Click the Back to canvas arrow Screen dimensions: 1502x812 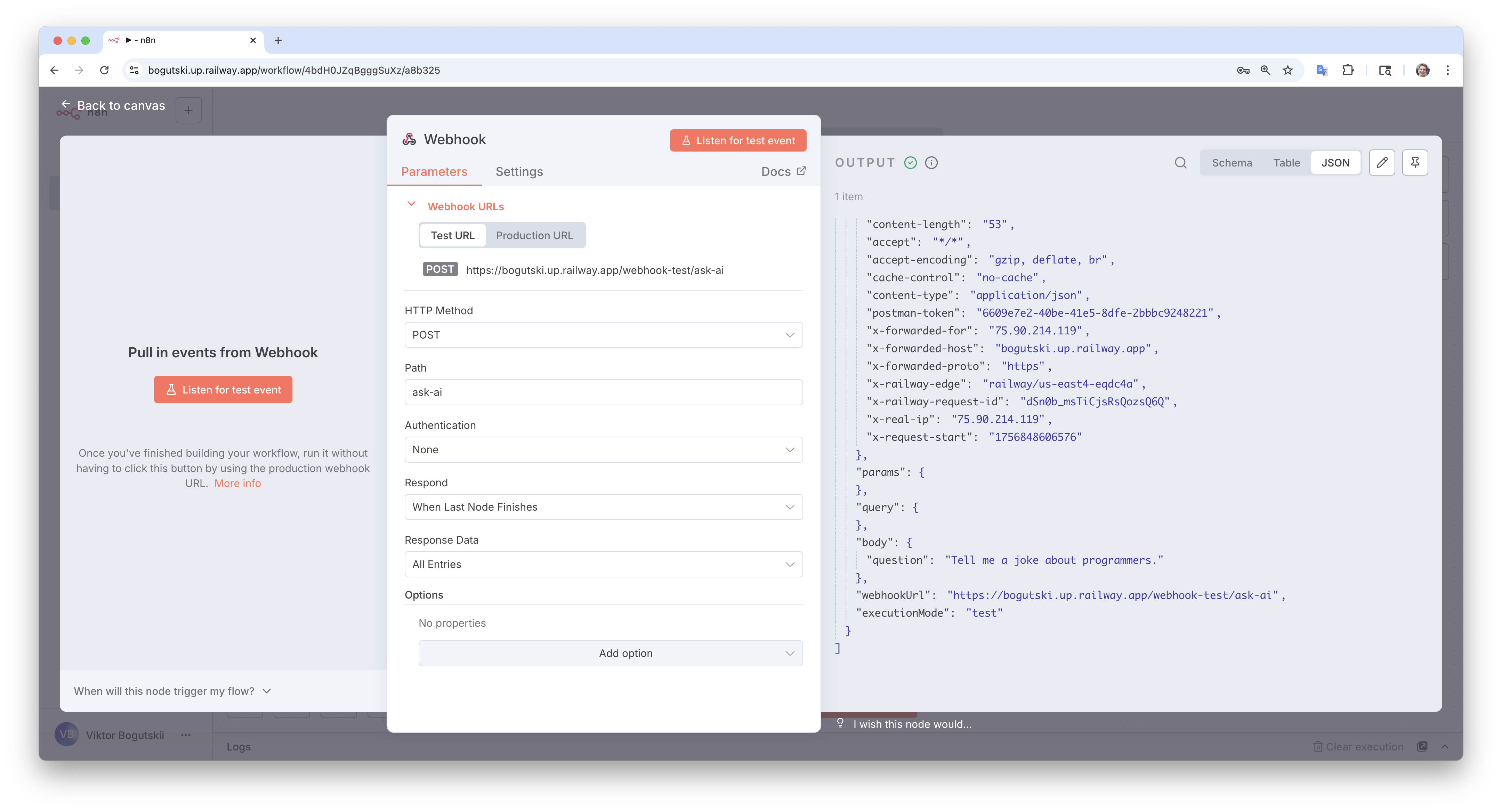point(66,104)
